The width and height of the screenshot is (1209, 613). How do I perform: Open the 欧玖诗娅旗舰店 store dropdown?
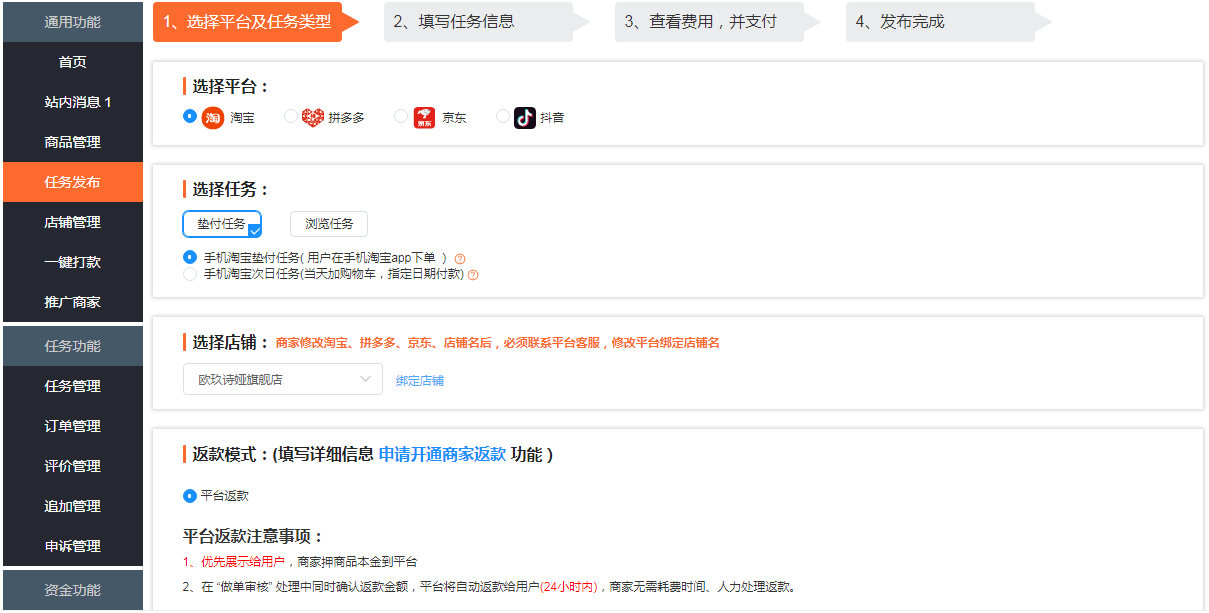[282, 379]
